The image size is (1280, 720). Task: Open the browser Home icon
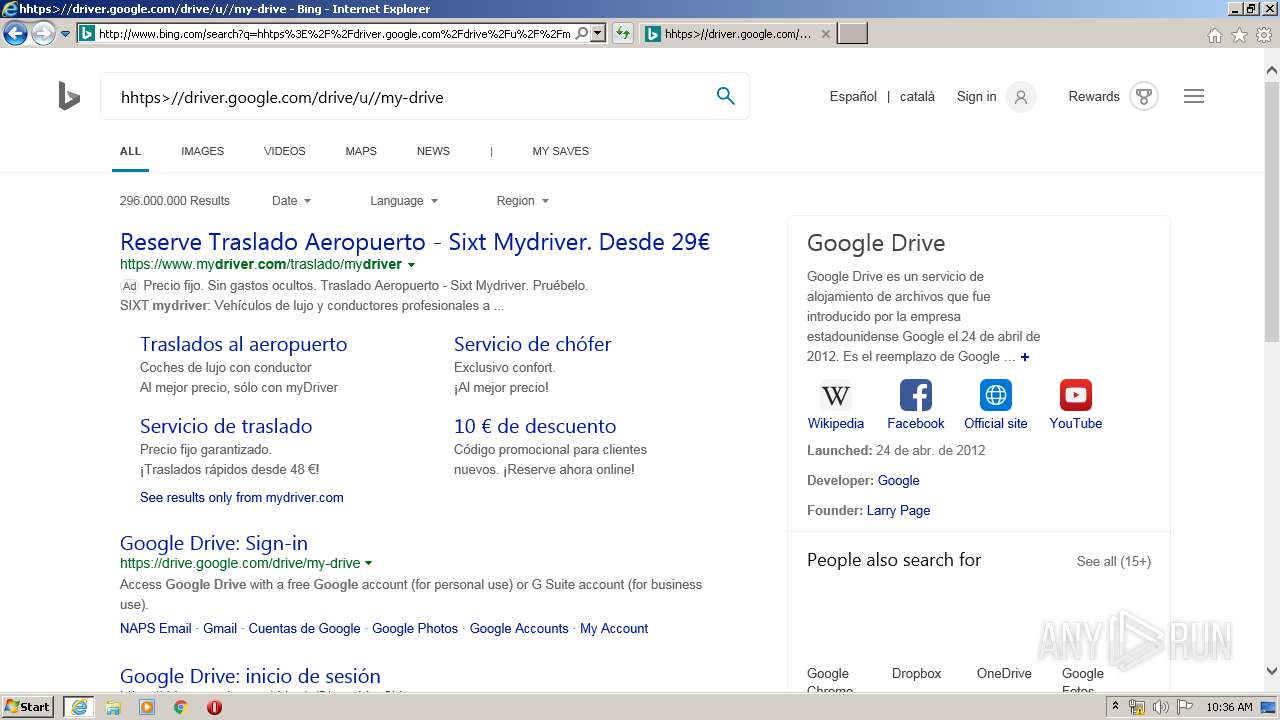[x=1215, y=35]
